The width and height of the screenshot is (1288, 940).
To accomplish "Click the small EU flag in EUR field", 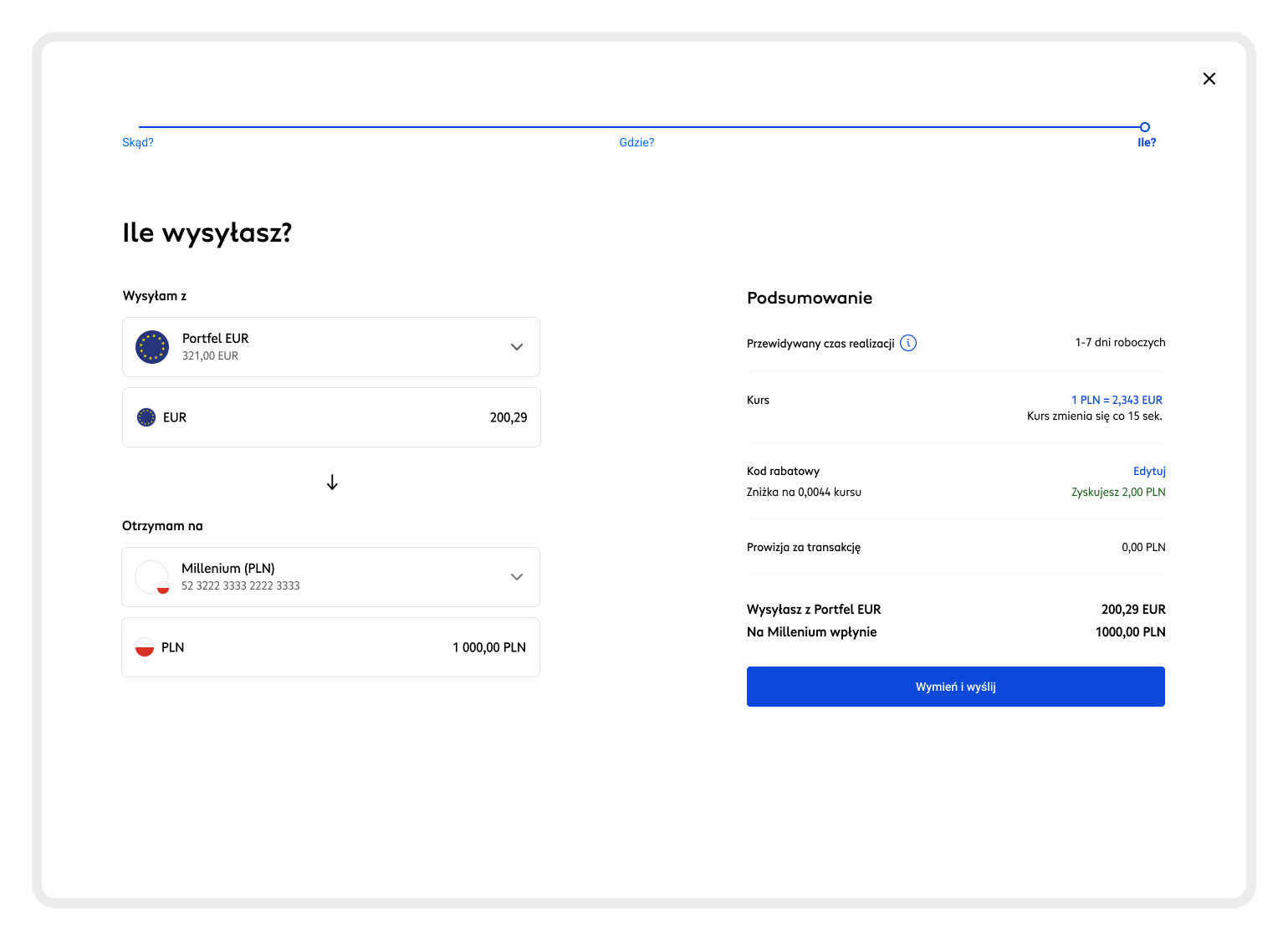I will 146,417.
